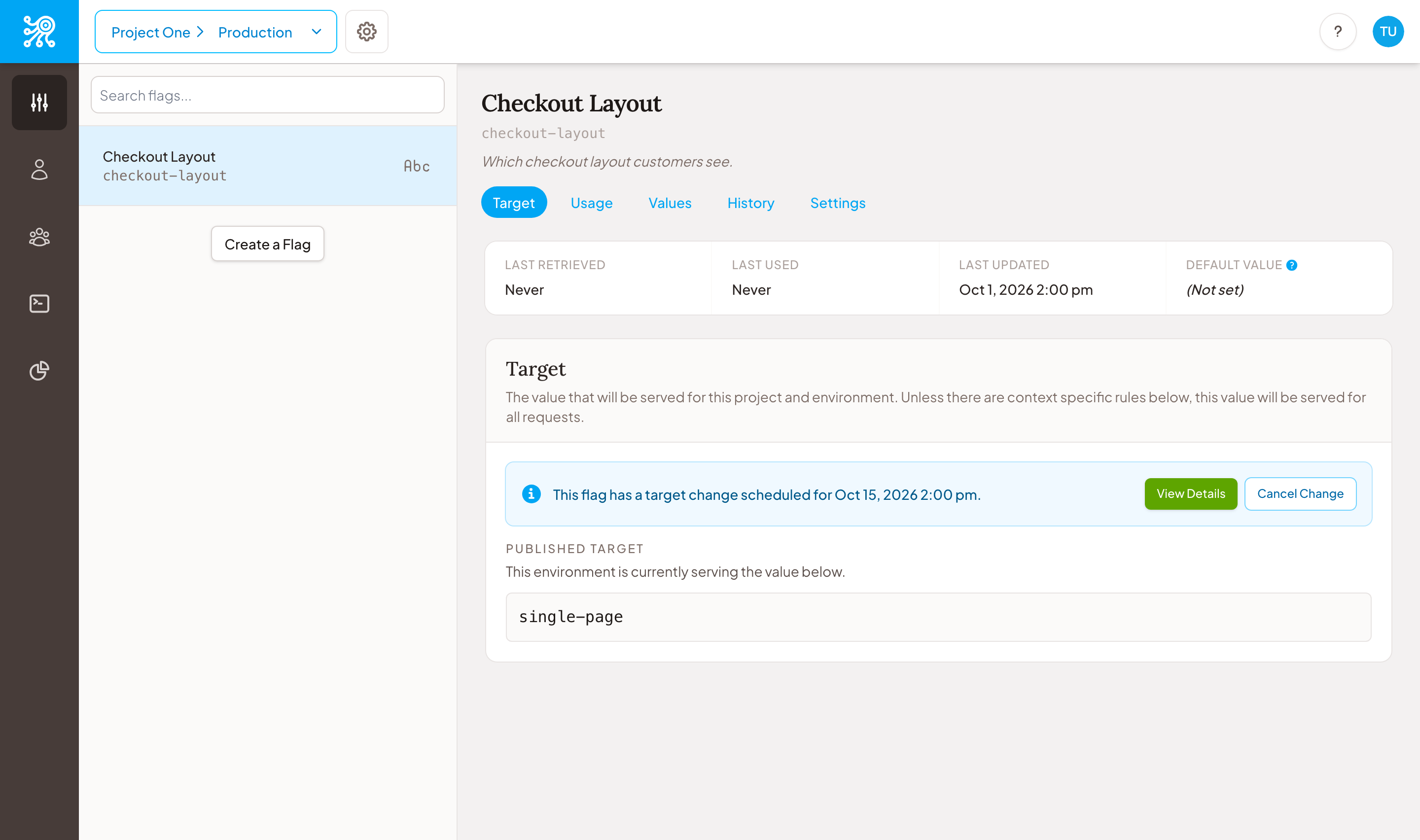The image size is (1420, 840).
Task: Click the Default Value help icon
Action: pyautogui.click(x=1291, y=265)
